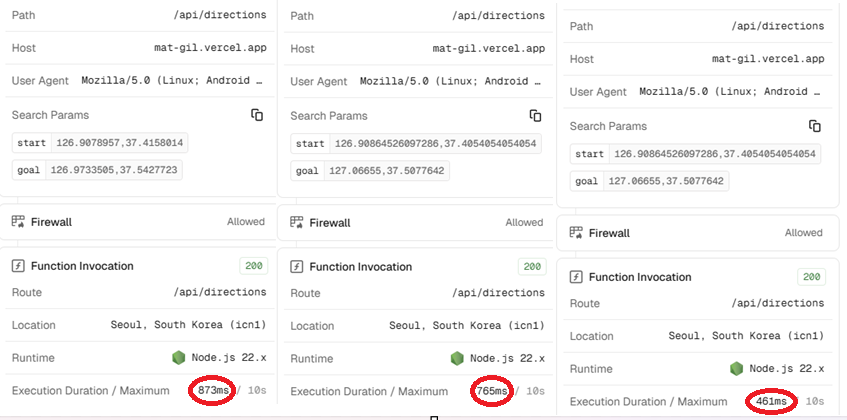Screen dimensions: 847x420
Task: Click left panel (873ms) Host value mat-gil.vercel.app
Action: (x=210, y=48)
